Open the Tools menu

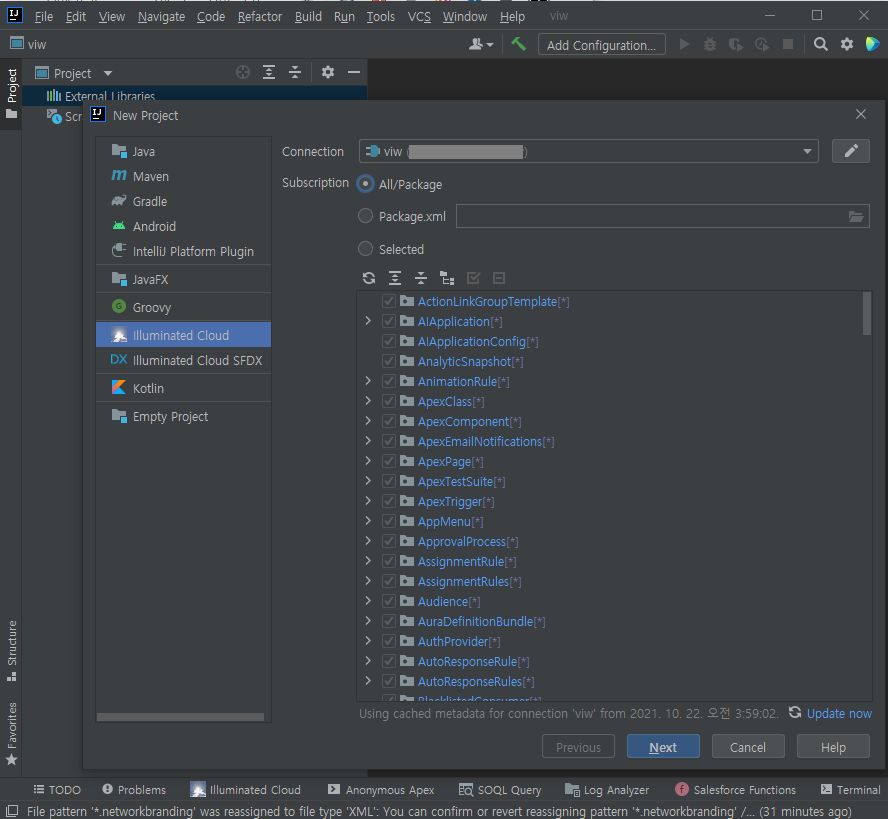tap(381, 16)
